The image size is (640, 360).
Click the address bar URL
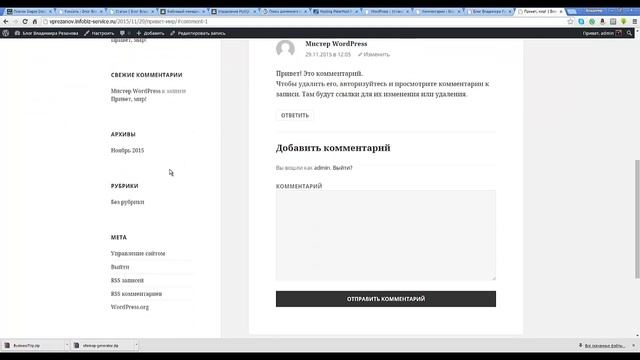tap(129, 22)
